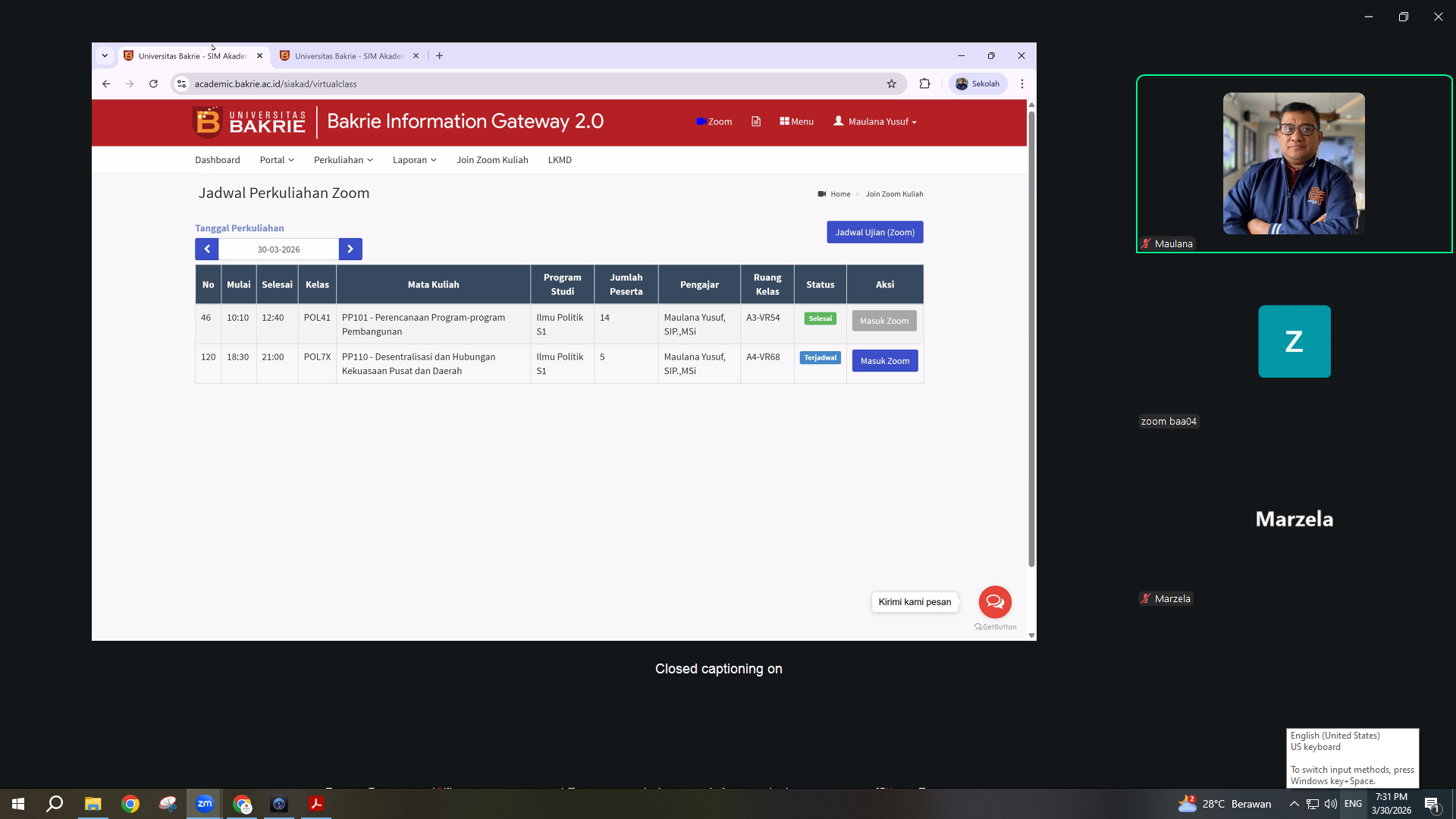Go to the Dashboard menu item

[x=218, y=160]
